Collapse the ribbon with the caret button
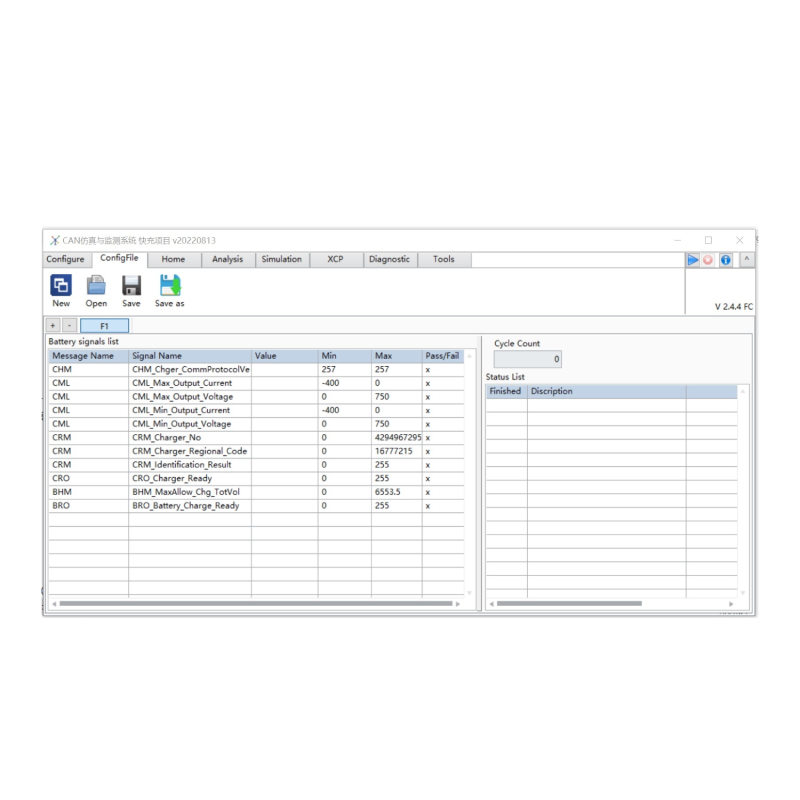Screen dimensions: 800x800 (745, 260)
